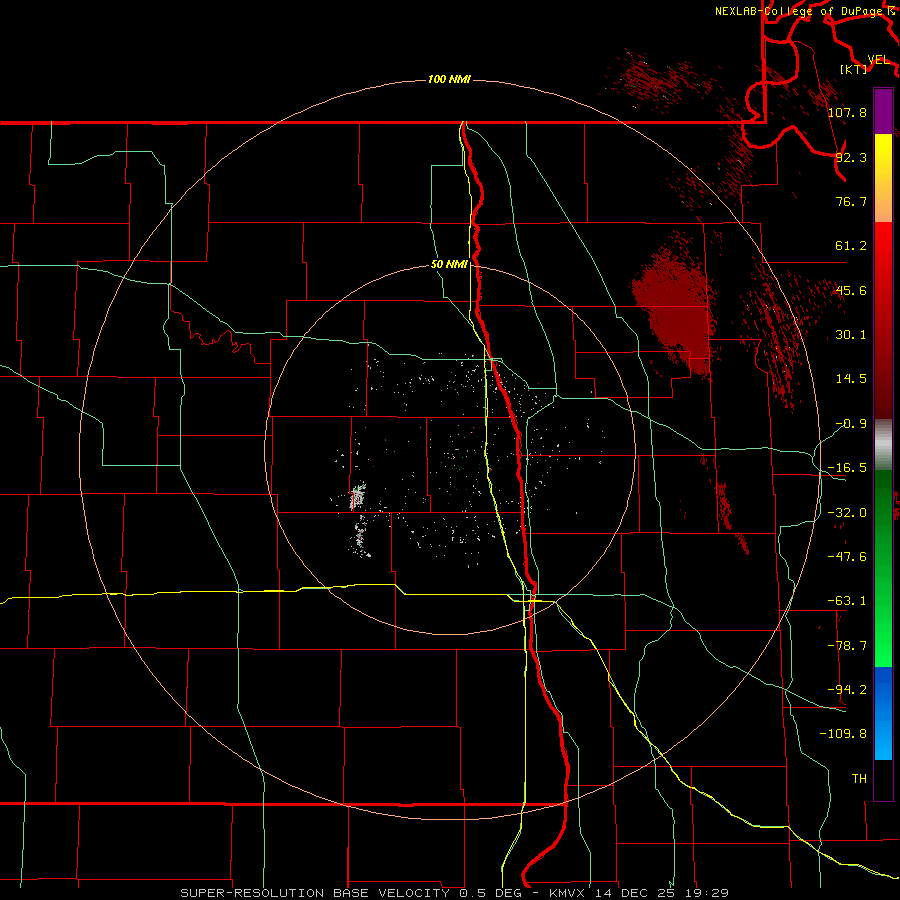Click the -109.8 legend value
900x900 pixels.
pyautogui.click(x=843, y=734)
